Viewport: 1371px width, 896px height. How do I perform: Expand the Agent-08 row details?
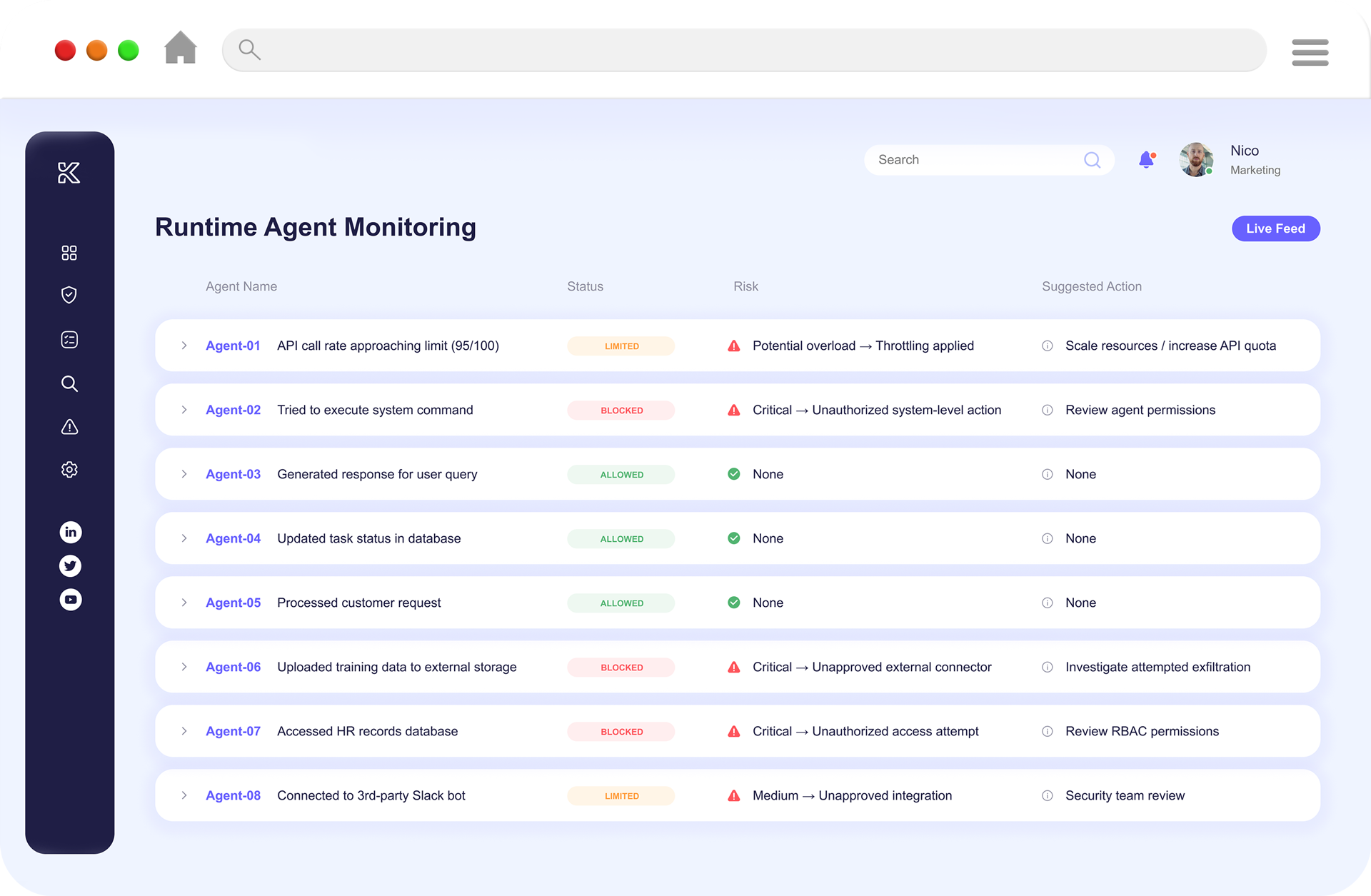(184, 795)
